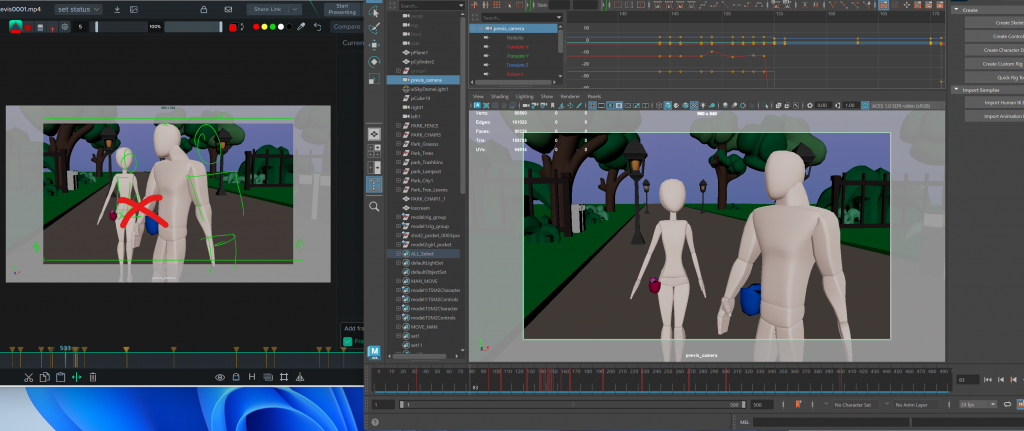
Task: Click the delete trash icon below timeline
Action: [x=93, y=377]
